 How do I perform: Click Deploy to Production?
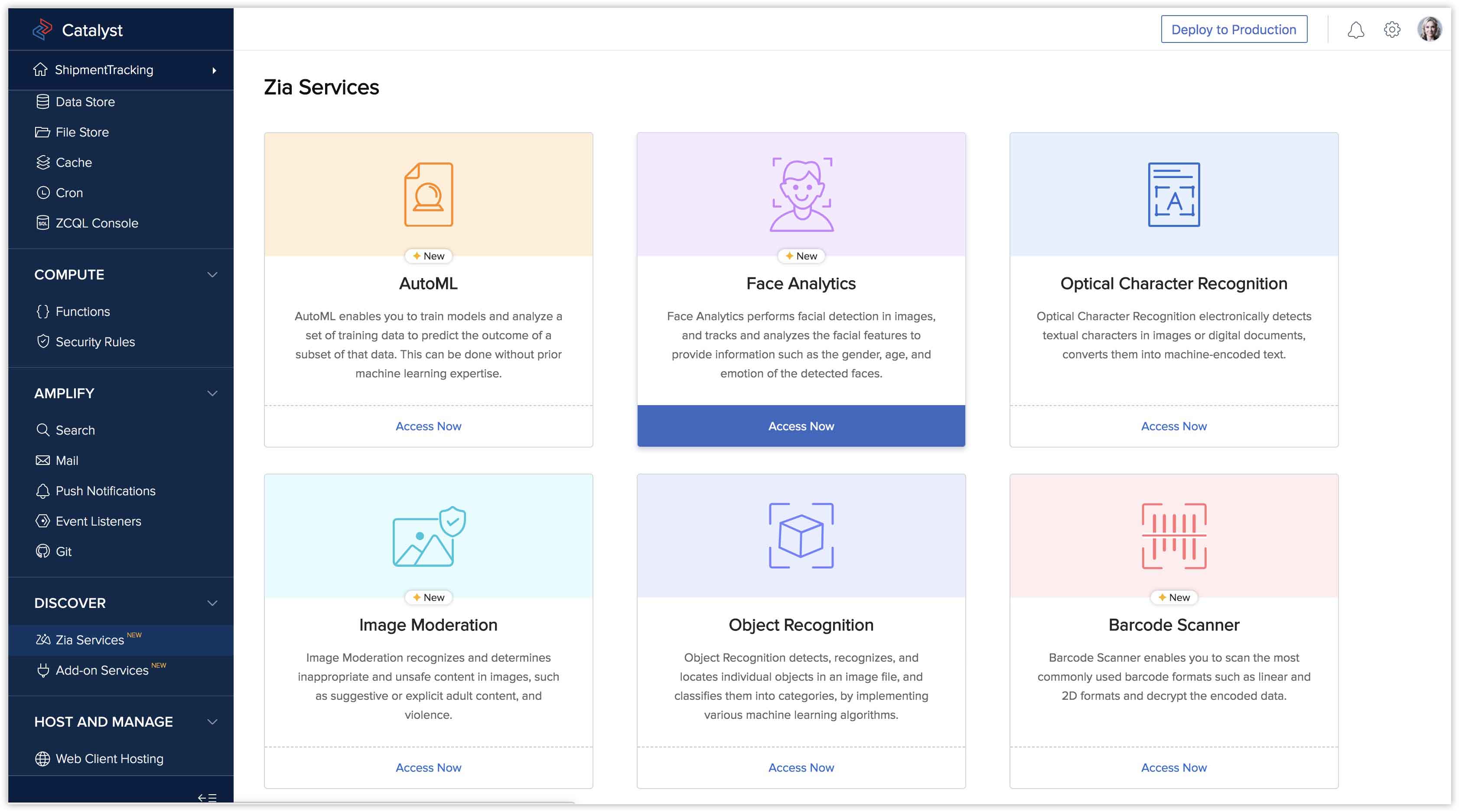tap(1234, 29)
